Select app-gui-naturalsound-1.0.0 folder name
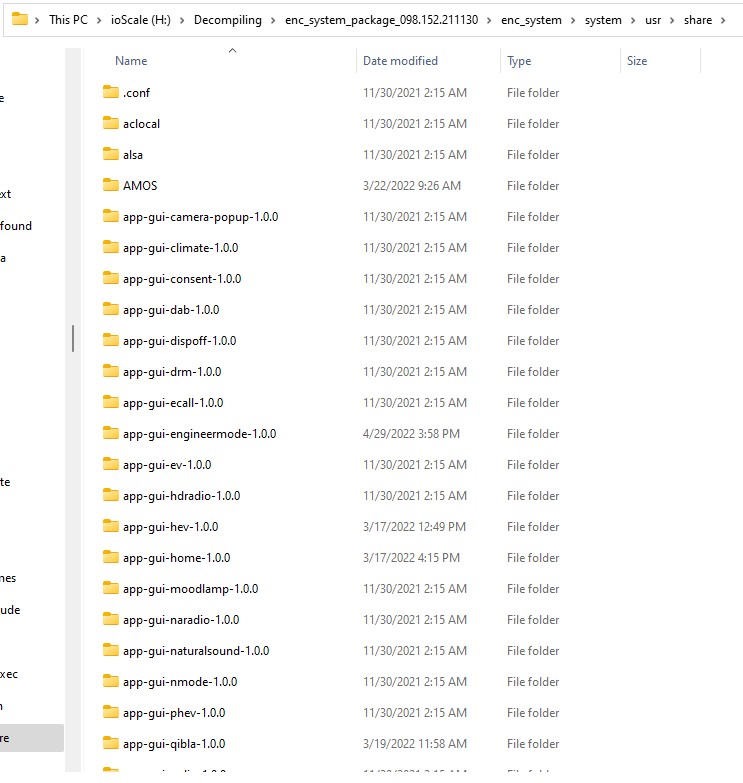Screen dimensions: 743x783 (x=196, y=651)
